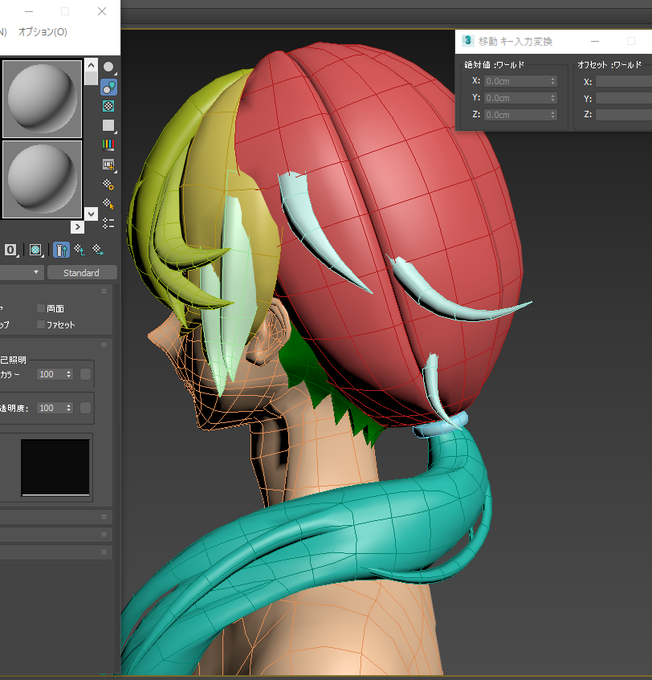Click the absolute X spinner arrows
This screenshot has height=680, width=652.
[x=553, y=81]
